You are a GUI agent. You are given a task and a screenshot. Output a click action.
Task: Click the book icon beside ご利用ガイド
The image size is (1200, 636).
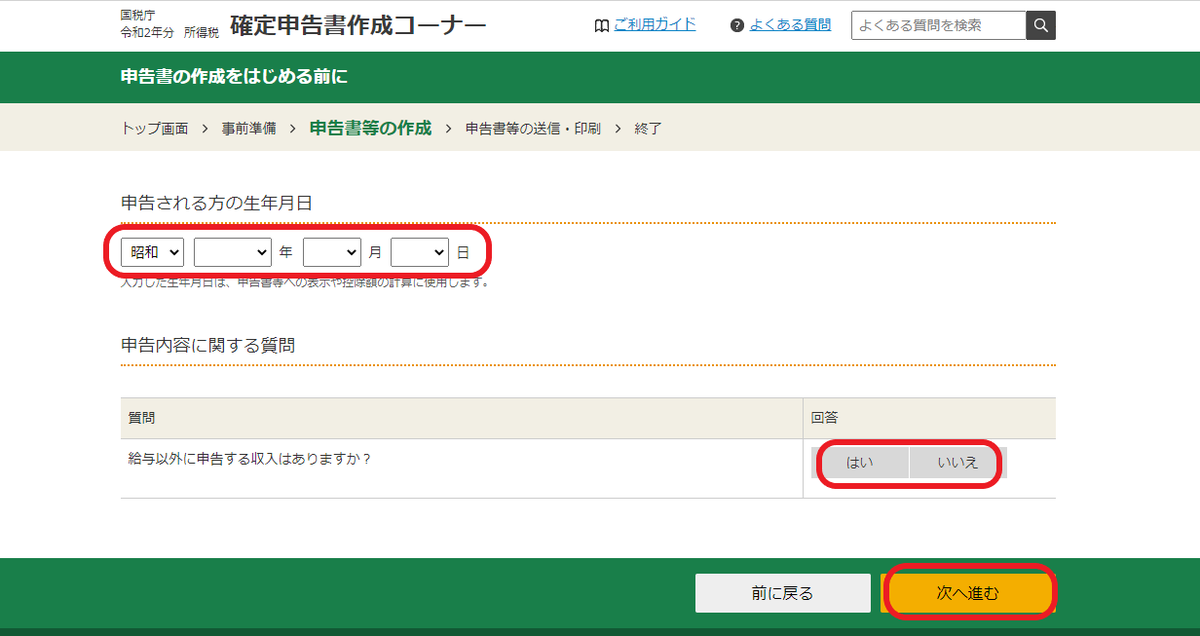click(x=601, y=25)
